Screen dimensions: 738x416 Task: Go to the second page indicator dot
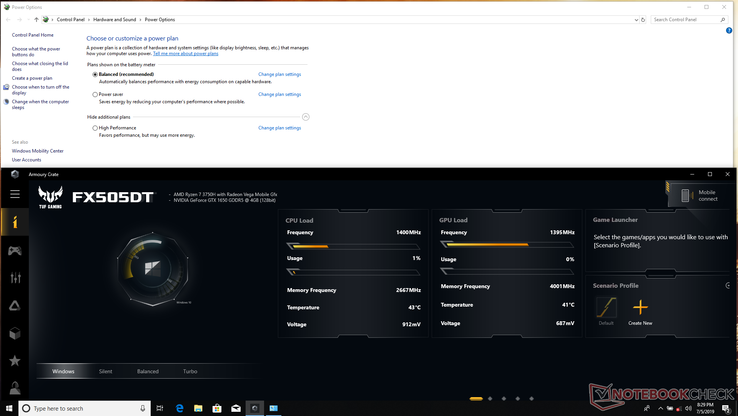(490, 399)
